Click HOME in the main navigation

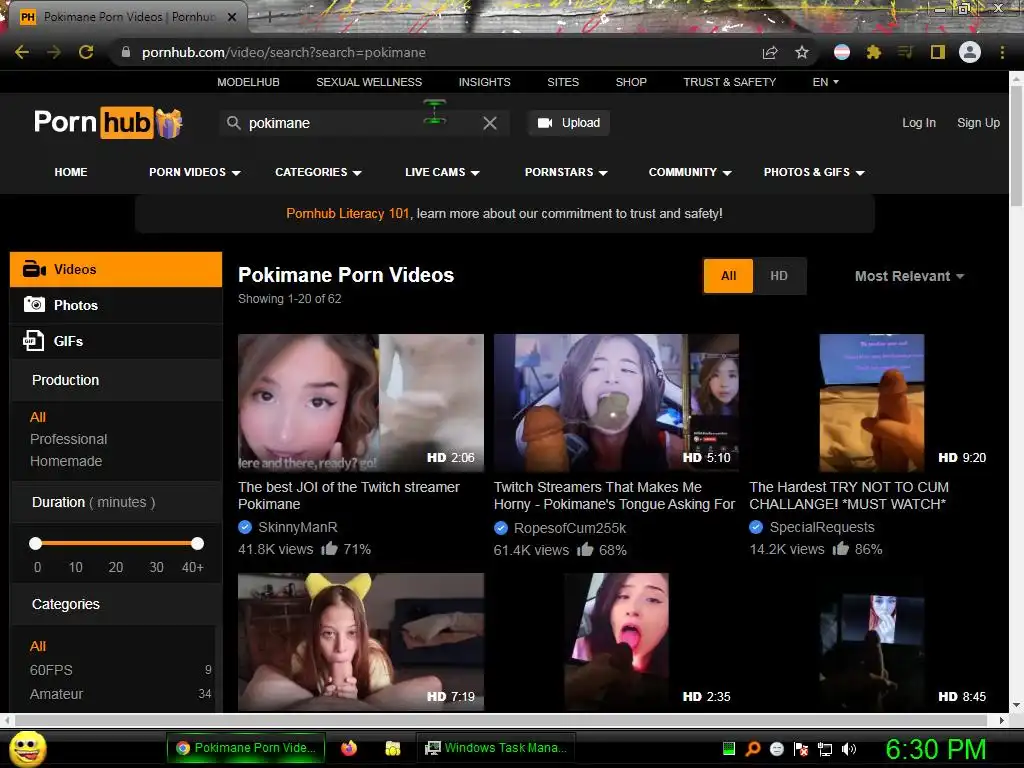(71, 172)
